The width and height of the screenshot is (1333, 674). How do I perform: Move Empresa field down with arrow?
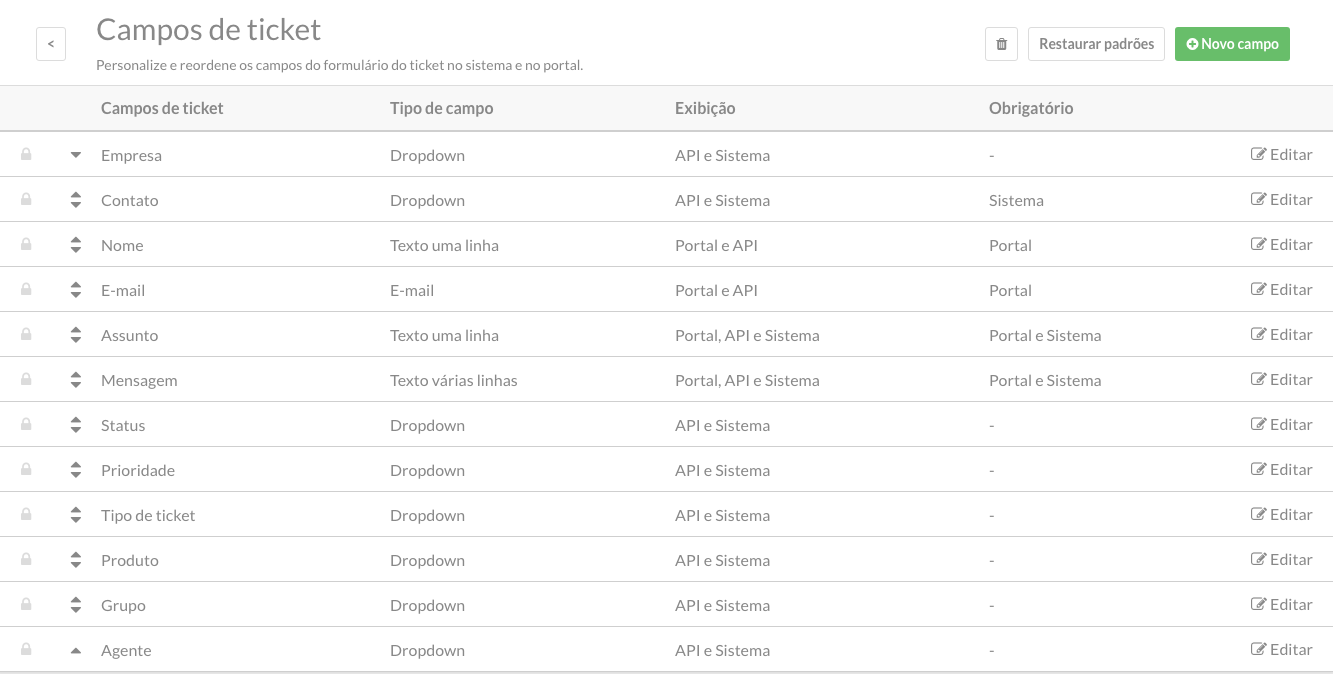(76, 155)
